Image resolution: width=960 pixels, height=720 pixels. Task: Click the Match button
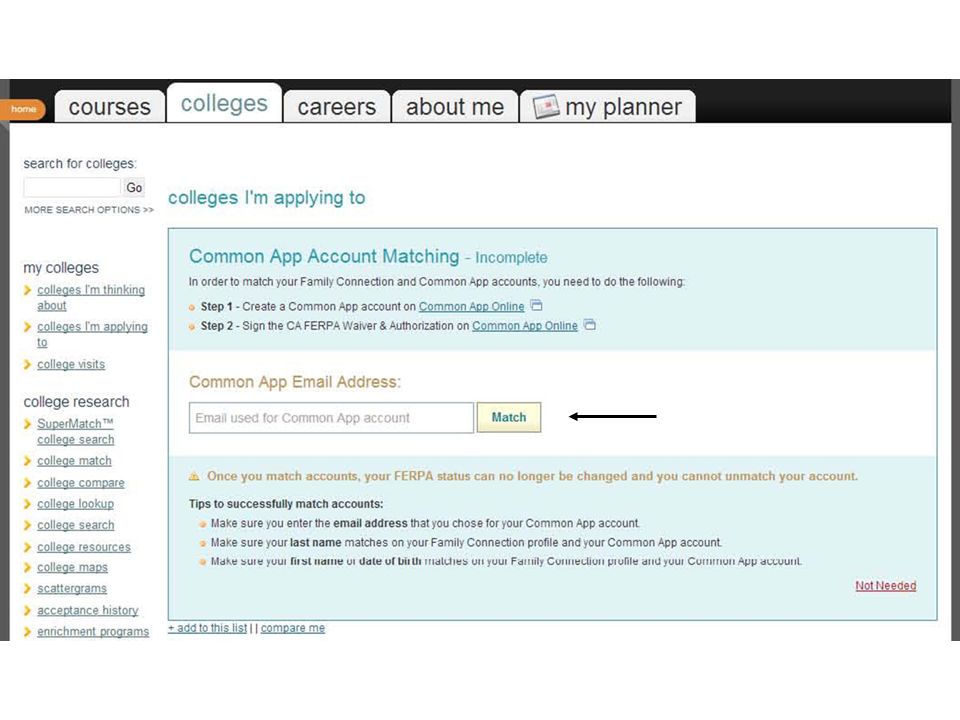click(x=509, y=418)
